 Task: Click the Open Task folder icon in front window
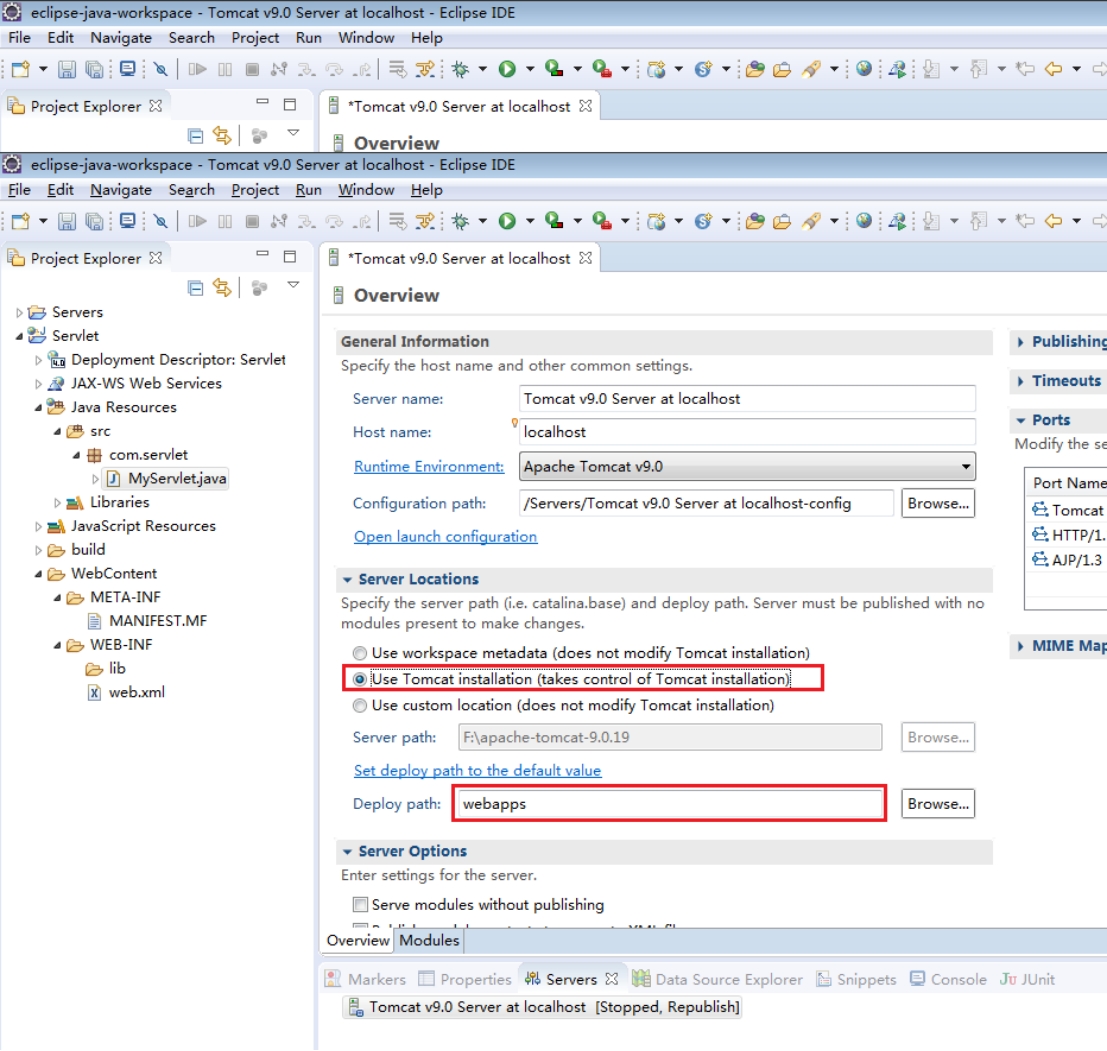point(782,222)
